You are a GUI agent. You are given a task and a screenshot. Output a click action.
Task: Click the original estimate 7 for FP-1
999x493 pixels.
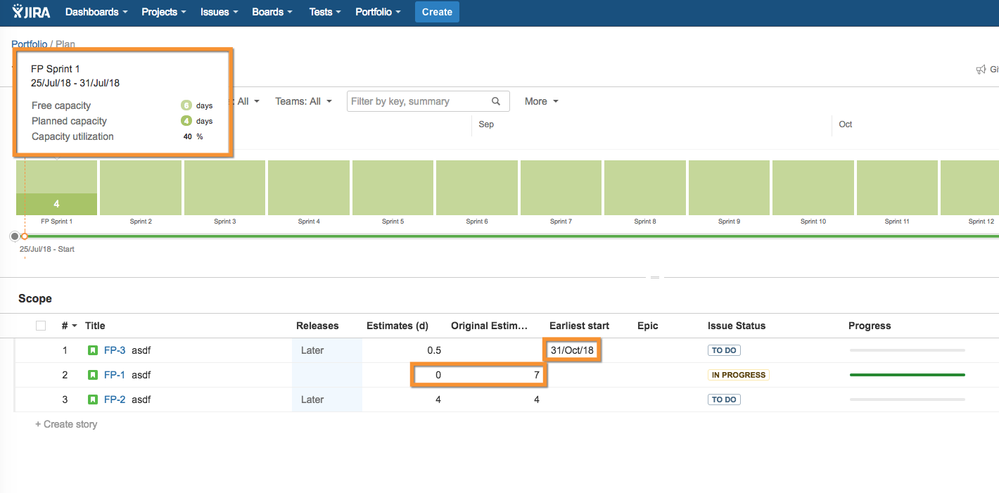tap(536, 375)
